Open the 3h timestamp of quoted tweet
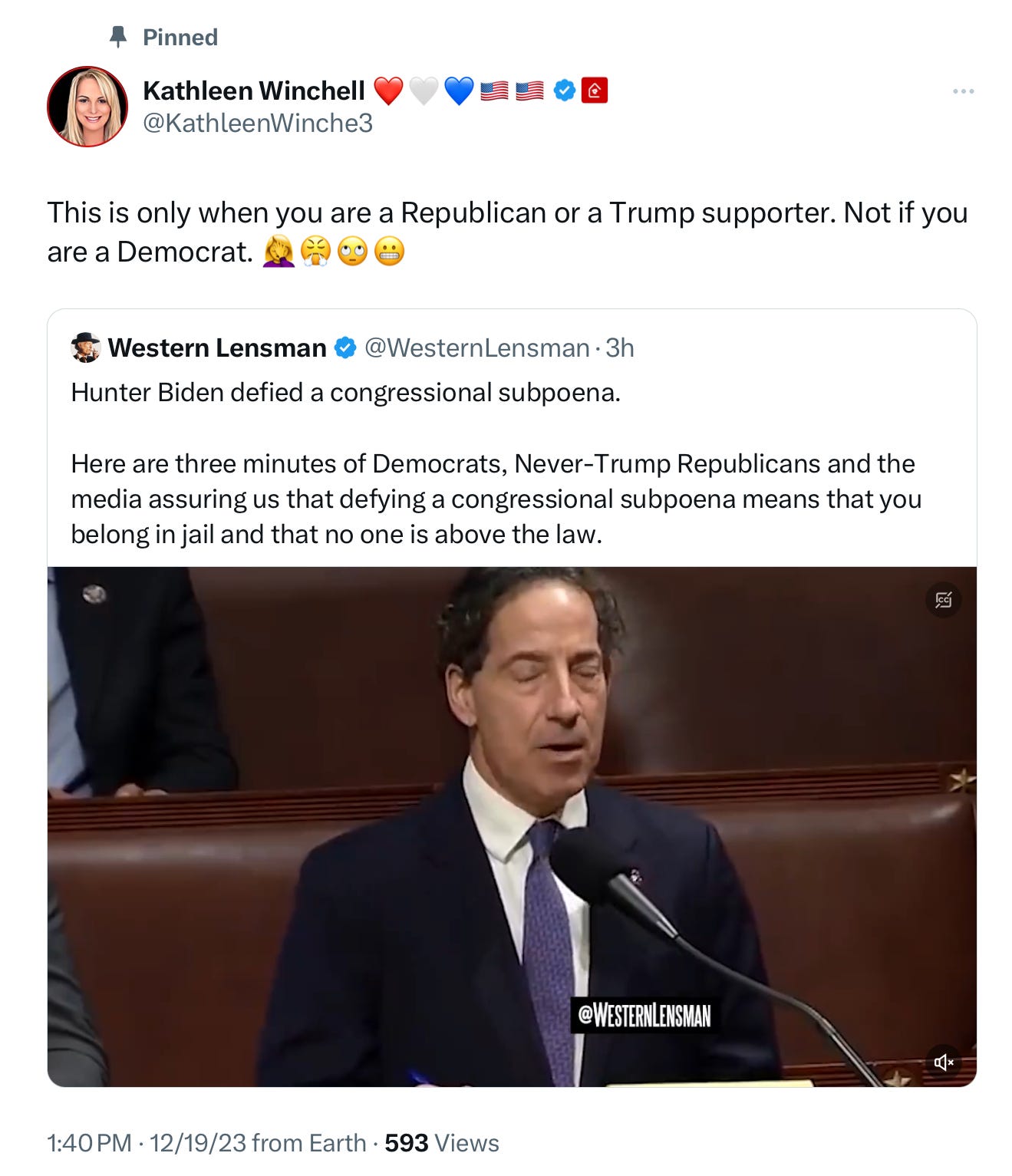 [620, 348]
